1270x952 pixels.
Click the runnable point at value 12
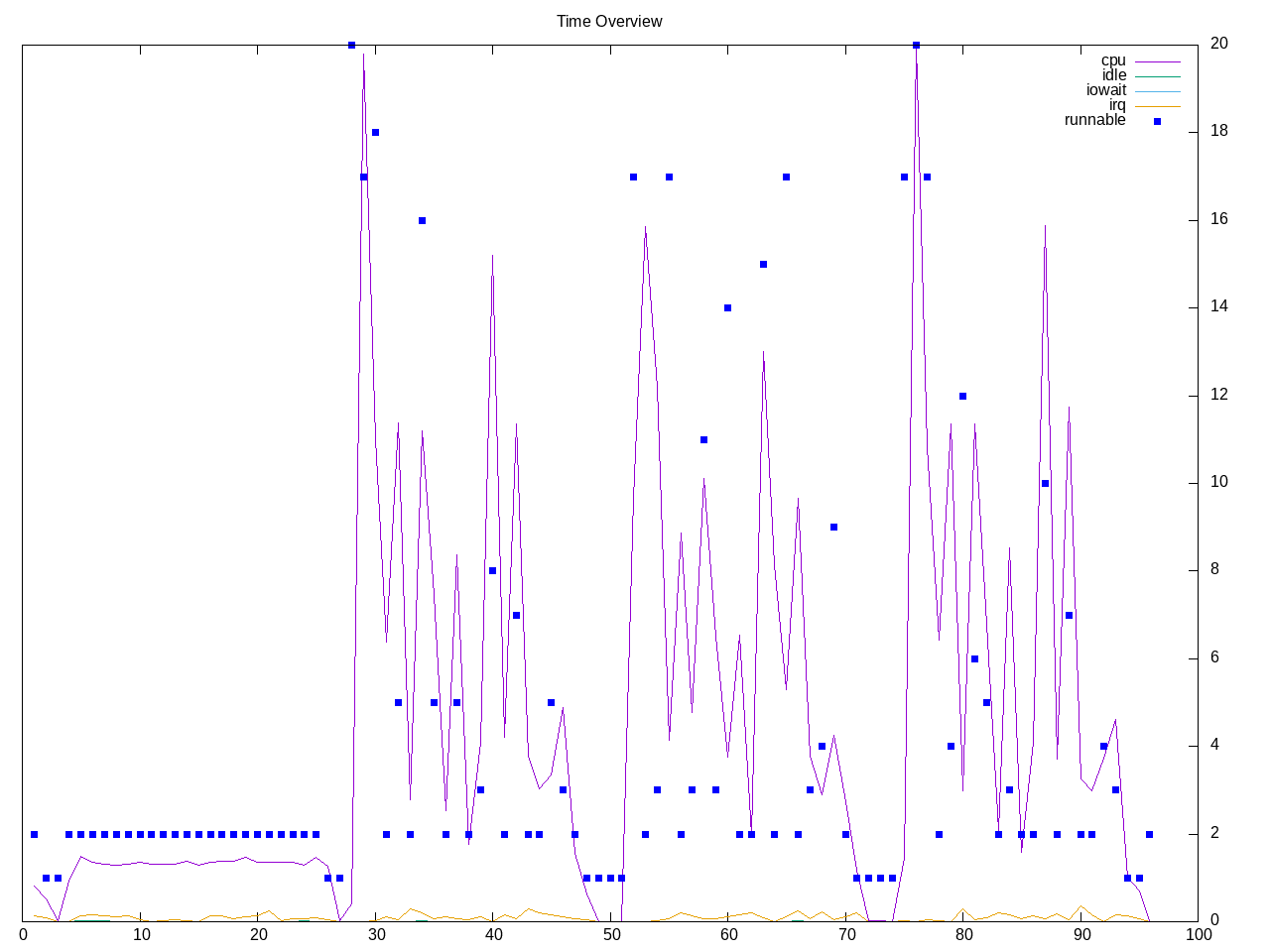pos(962,396)
